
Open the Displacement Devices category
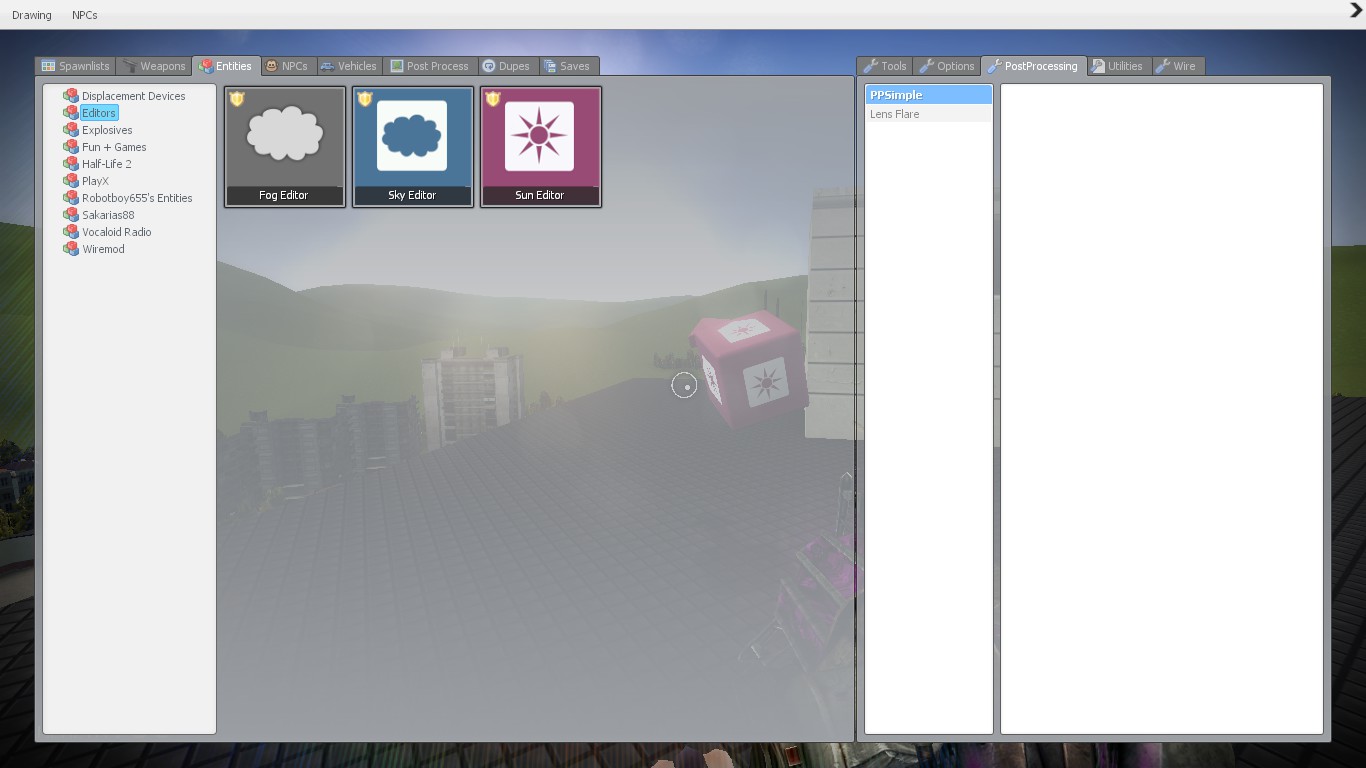pos(133,96)
